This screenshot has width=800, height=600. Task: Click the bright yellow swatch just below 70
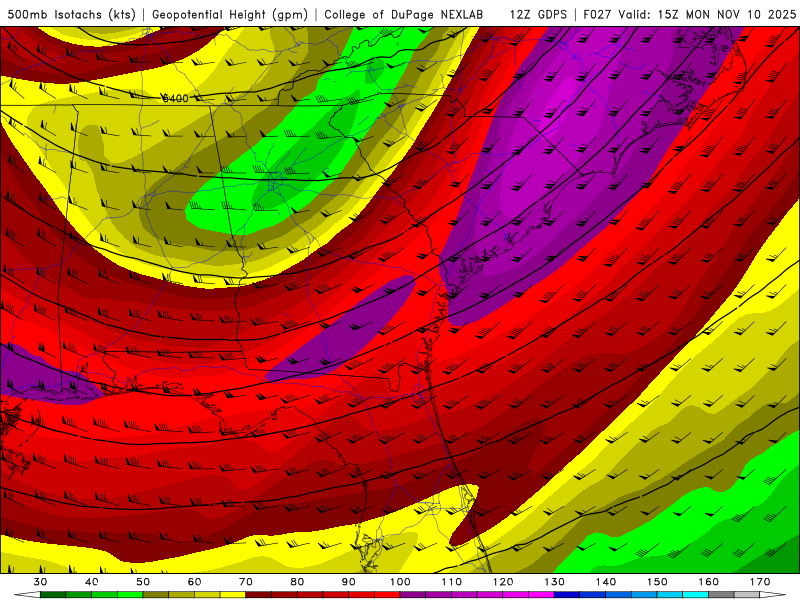click(x=233, y=594)
